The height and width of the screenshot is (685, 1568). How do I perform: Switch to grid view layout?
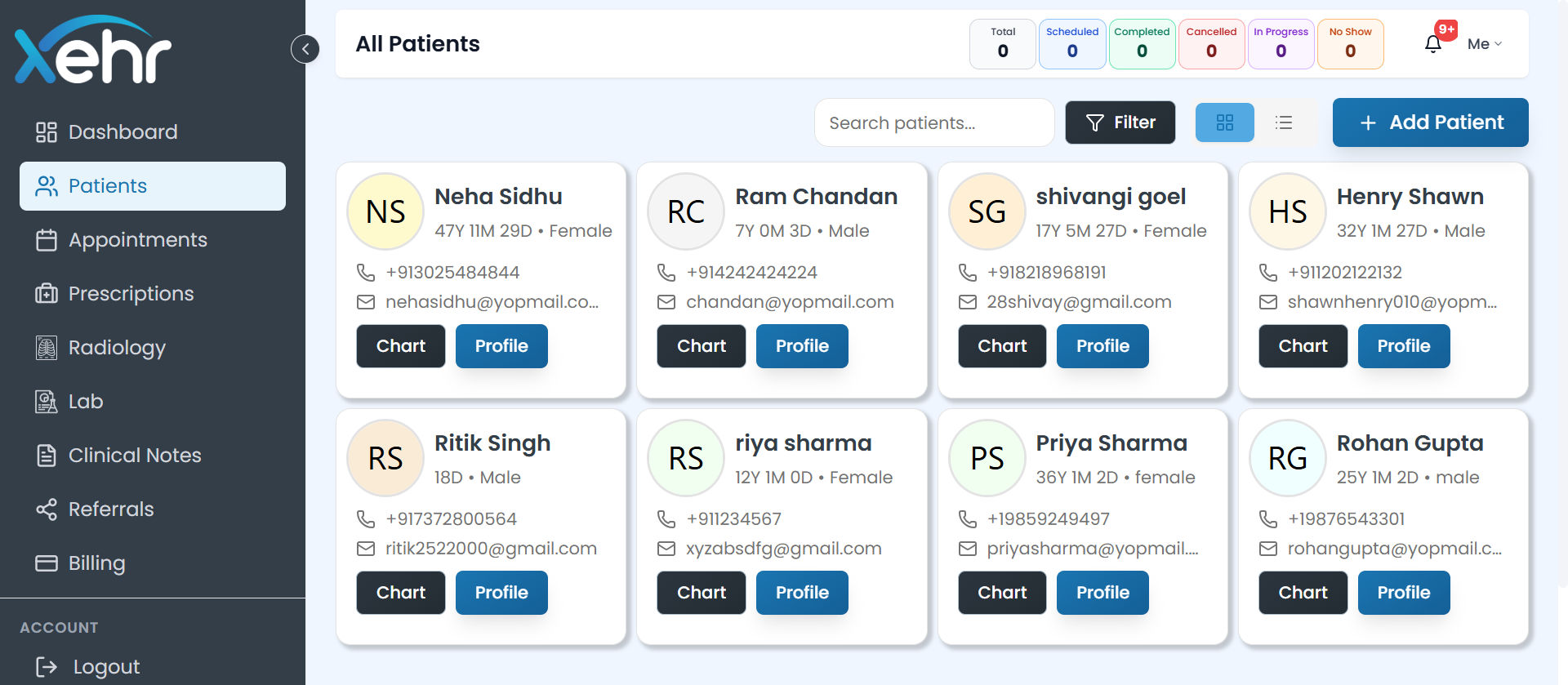(x=1224, y=122)
